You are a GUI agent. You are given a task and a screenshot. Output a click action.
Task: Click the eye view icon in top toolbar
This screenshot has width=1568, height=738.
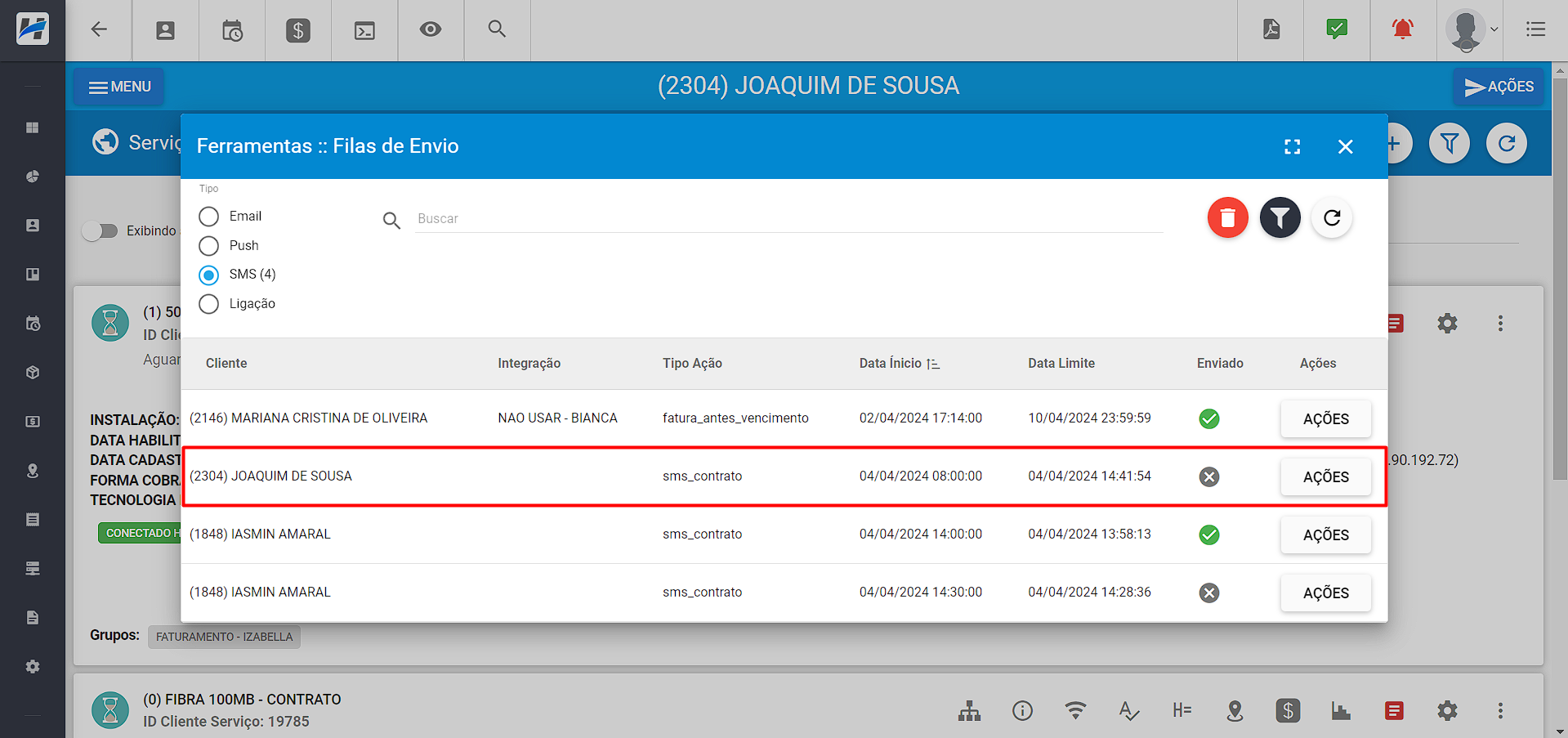click(x=431, y=29)
